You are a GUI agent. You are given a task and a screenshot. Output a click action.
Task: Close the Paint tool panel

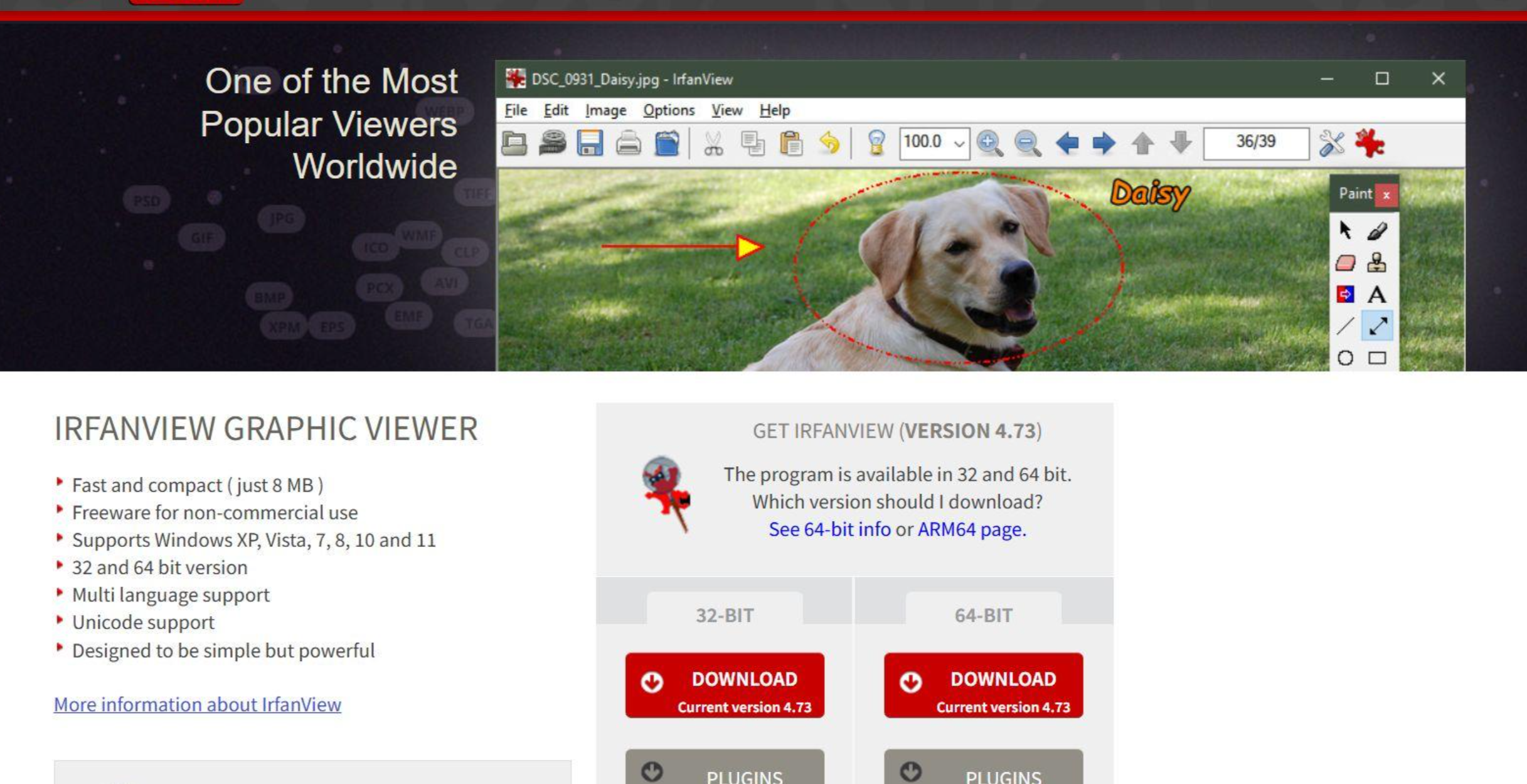[x=1386, y=195]
